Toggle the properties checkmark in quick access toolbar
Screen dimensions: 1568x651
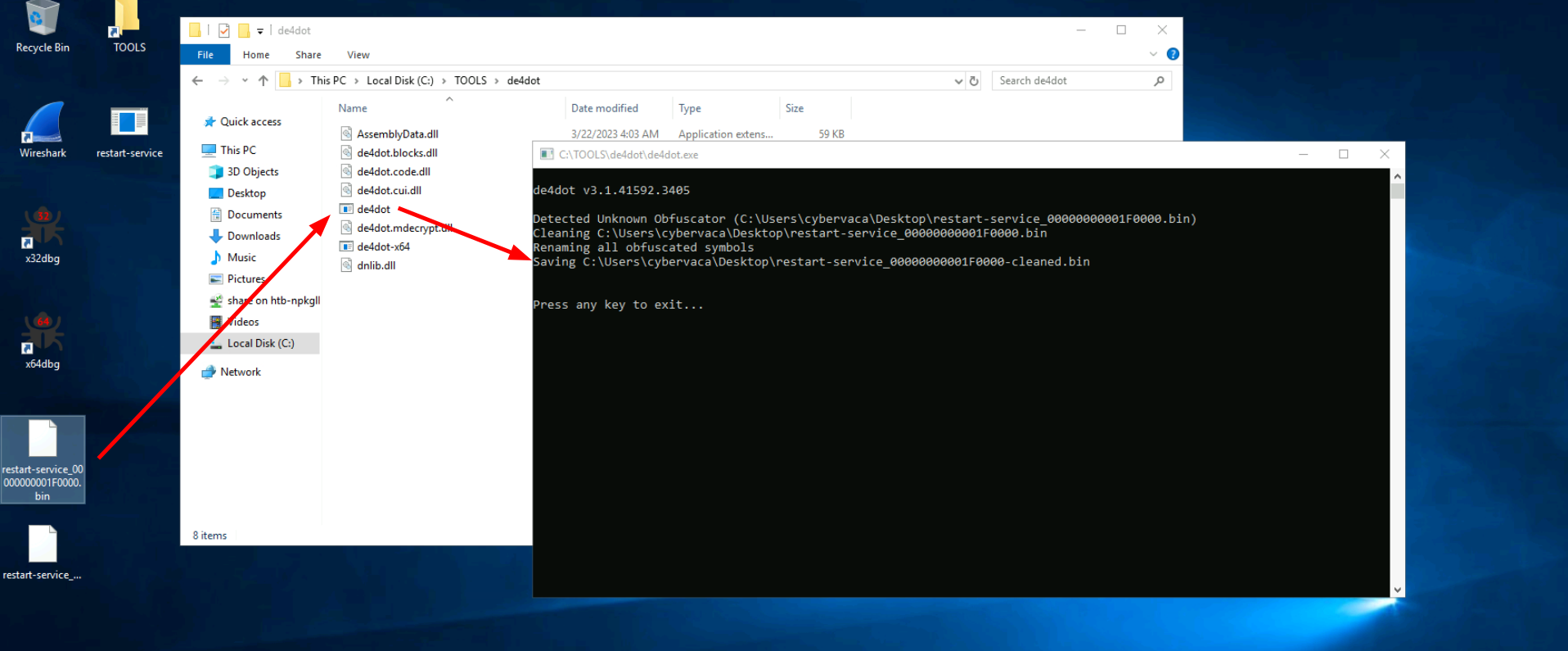[x=223, y=31]
